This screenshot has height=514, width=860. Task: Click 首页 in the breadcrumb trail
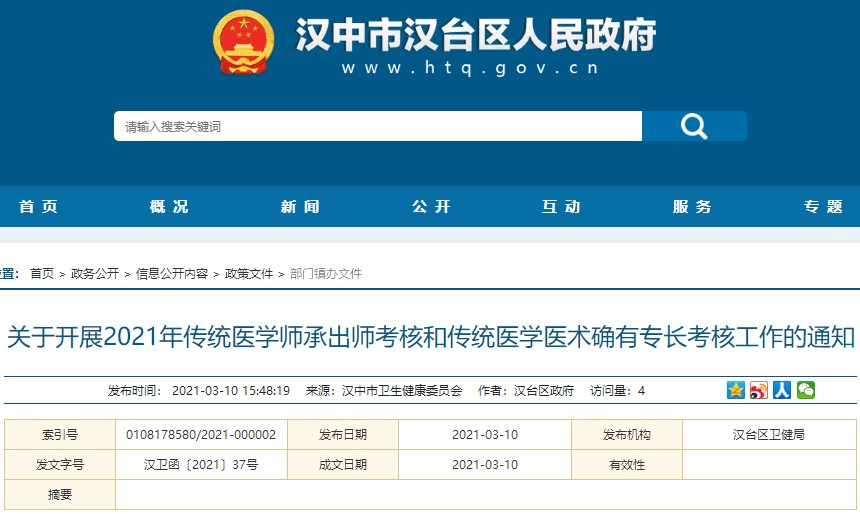[x=42, y=273]
